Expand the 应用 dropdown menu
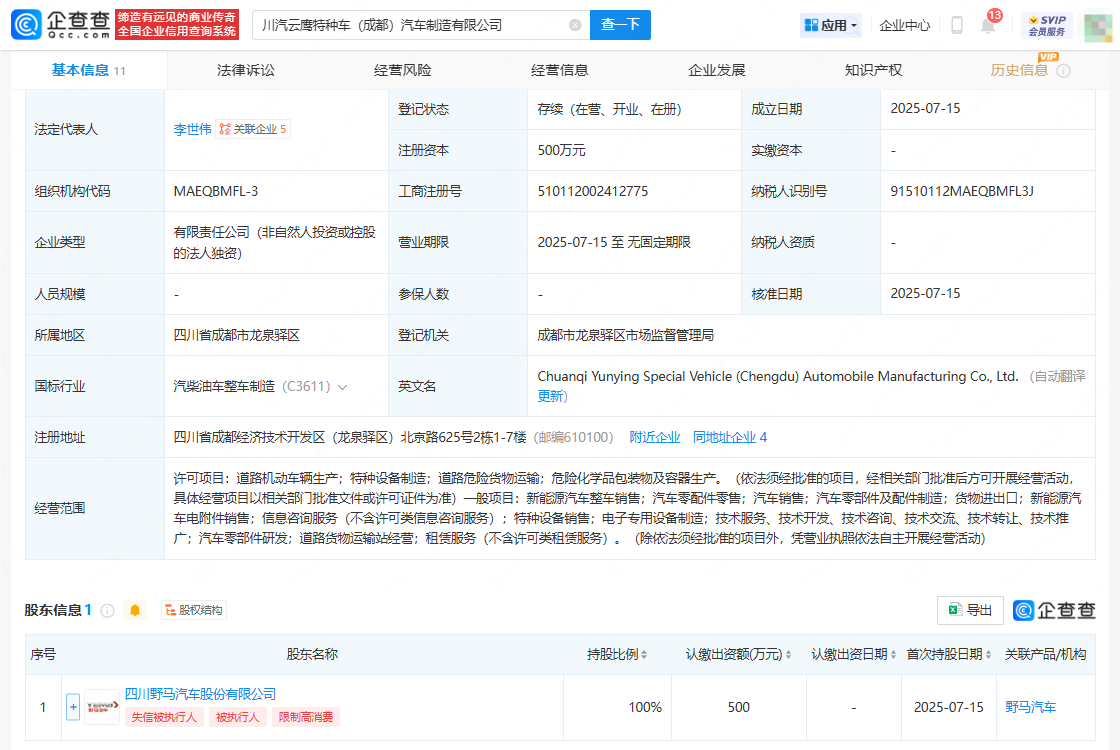The height and width of the screenshot is (750, 1120). 830,25
